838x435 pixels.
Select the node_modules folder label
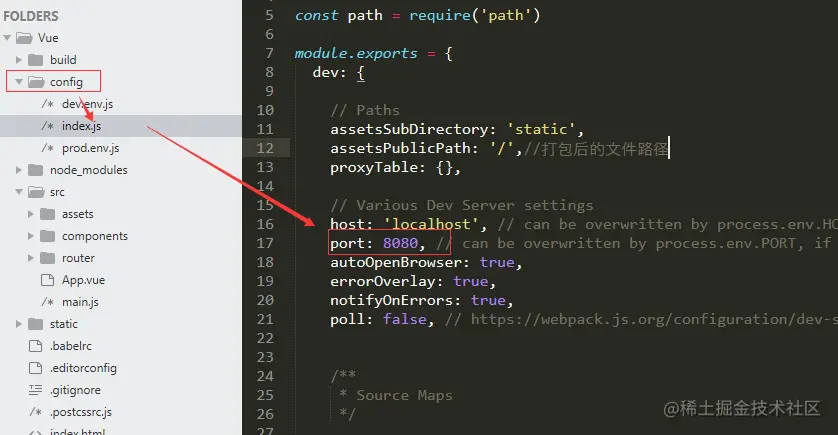click(x=89, y=170)
